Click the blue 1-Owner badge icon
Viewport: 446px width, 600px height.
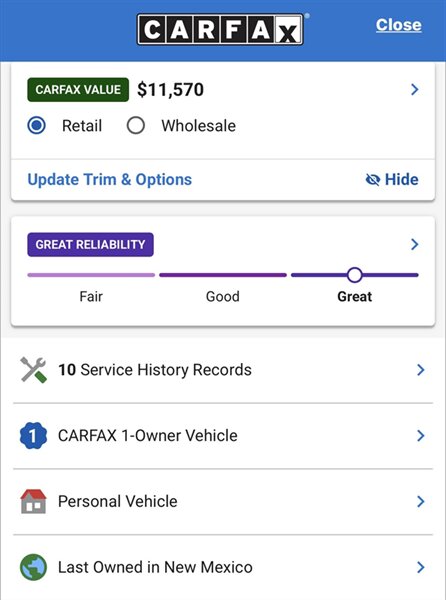33,435
